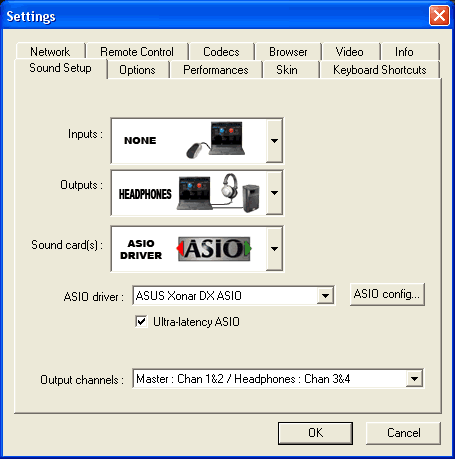Viewport: 455px width, 459px height.
Task: Click the Cancel button
Action: [x=403, y=433]
